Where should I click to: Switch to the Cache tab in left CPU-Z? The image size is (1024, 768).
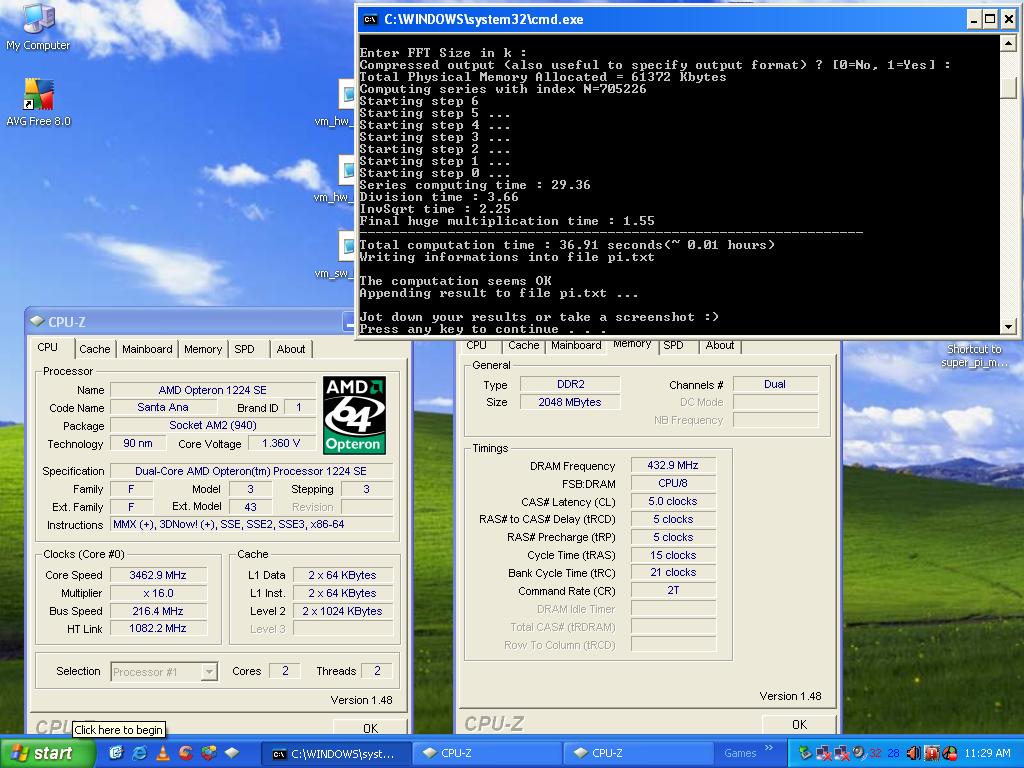95,349
